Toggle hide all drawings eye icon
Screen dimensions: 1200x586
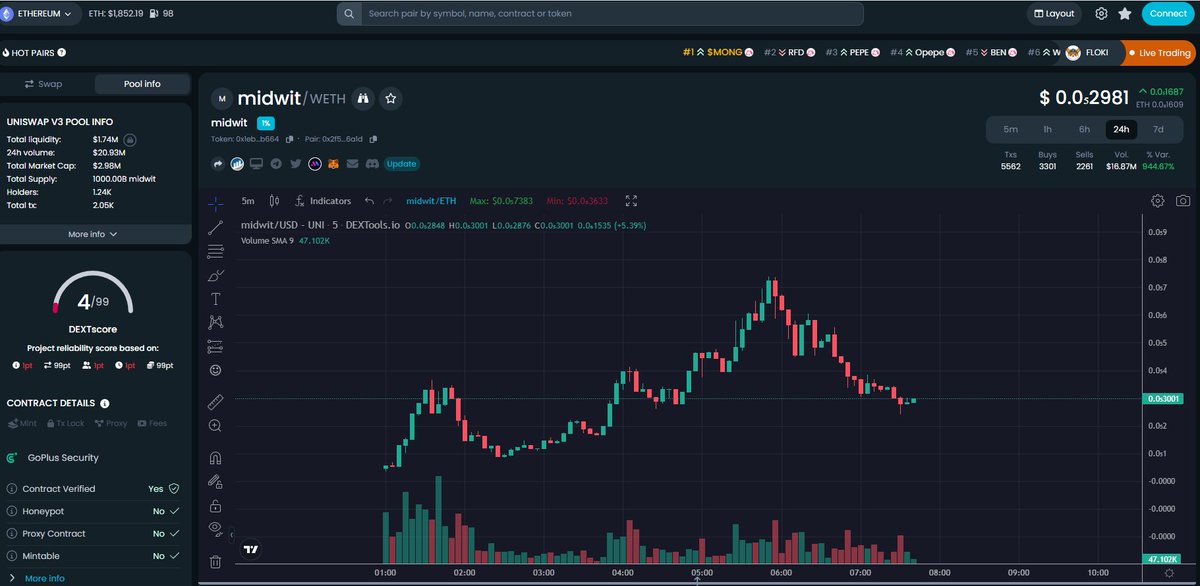215,528
